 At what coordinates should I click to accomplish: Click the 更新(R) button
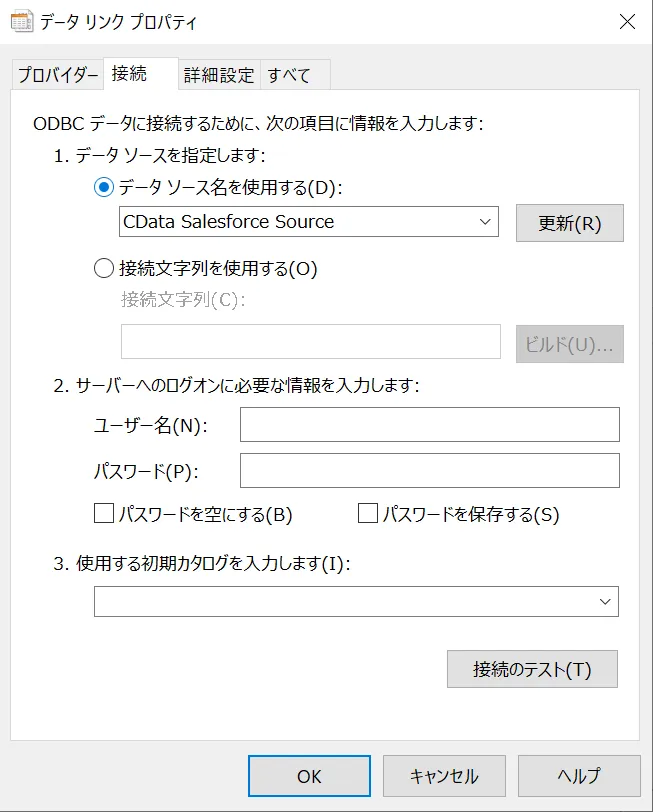click(x=569, y=223)
